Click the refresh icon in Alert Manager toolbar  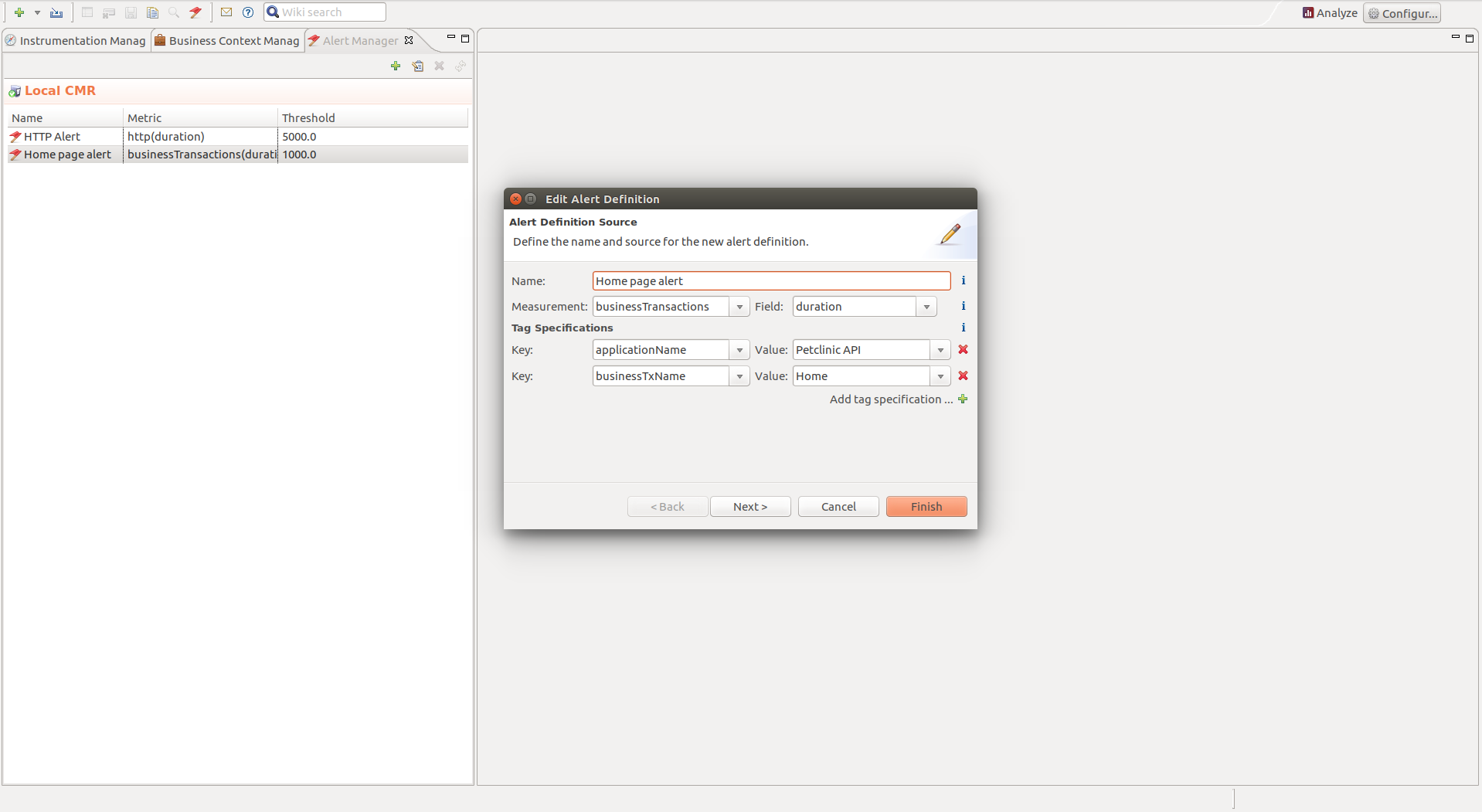click(461, 66)
